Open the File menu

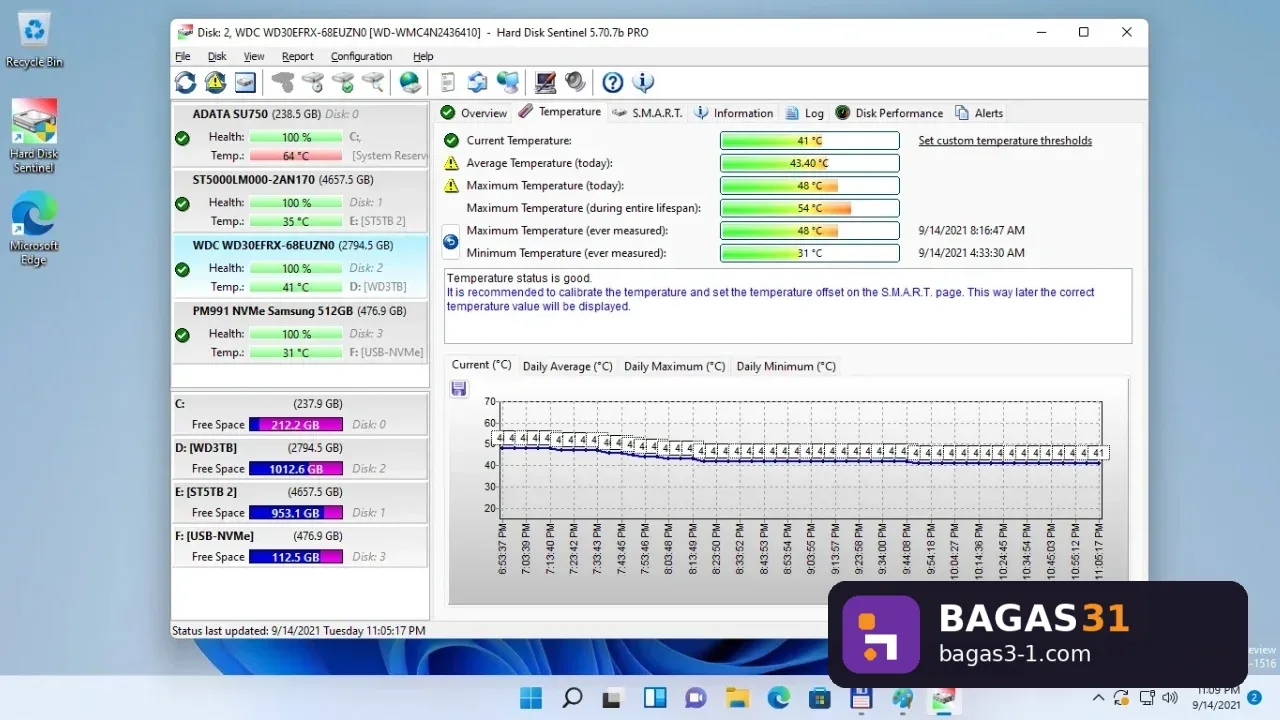[183, 56]
